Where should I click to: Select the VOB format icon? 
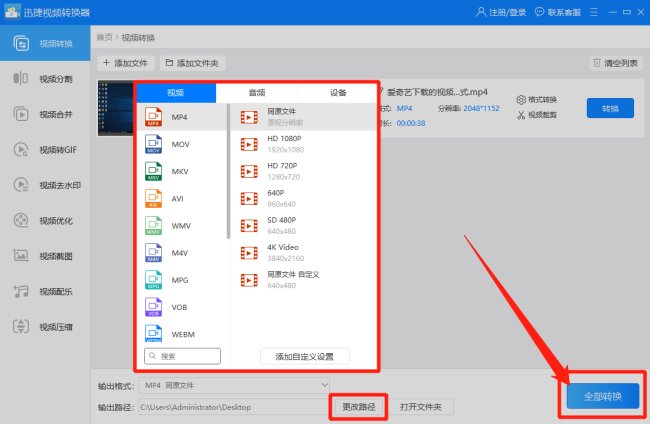pyautogui.click(x=153, y=307)
